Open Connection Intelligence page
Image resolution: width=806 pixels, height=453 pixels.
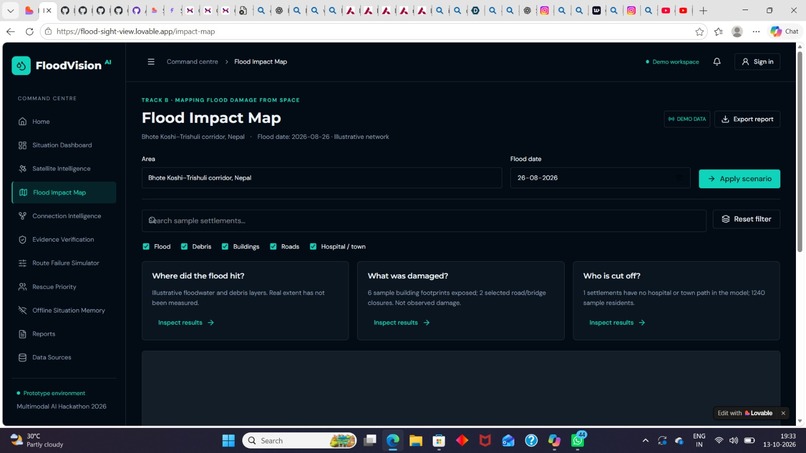pos(64,216)
